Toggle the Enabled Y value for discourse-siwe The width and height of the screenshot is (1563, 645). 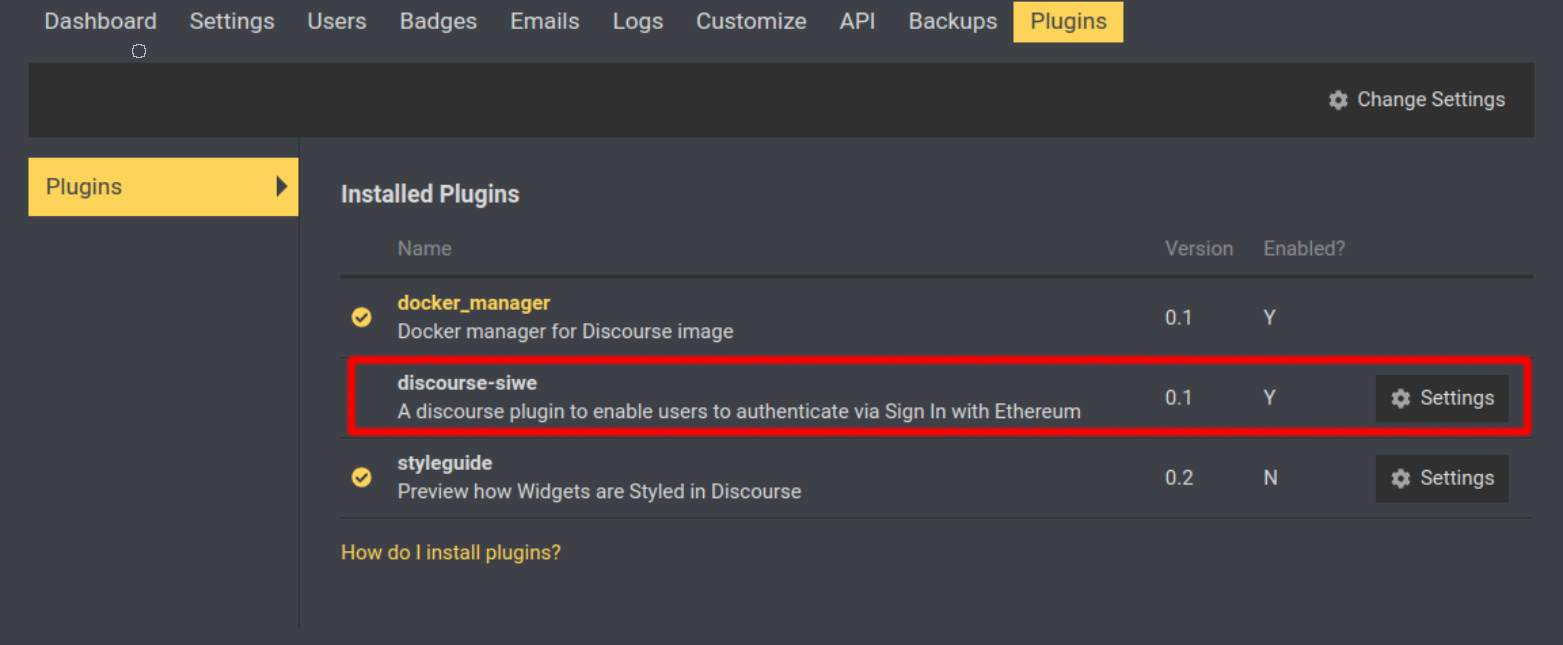tap(1269, 398)
